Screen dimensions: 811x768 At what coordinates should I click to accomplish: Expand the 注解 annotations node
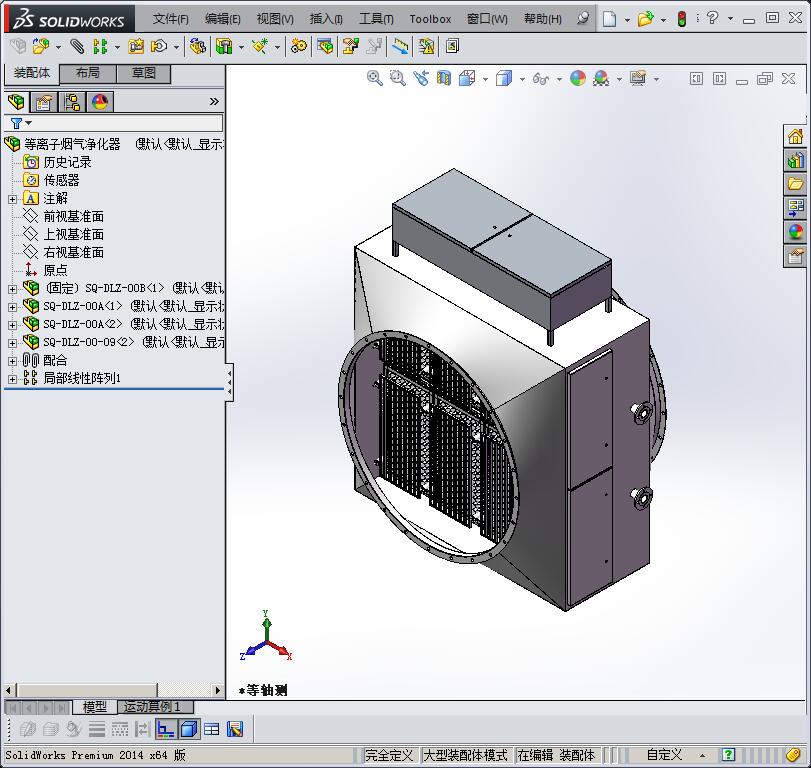pyautogui.click(x=12, y=199)
